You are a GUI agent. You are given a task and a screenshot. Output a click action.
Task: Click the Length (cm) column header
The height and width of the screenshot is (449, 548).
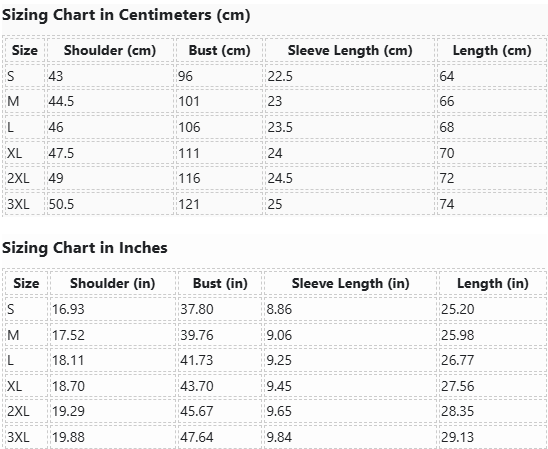coord(492,50)
